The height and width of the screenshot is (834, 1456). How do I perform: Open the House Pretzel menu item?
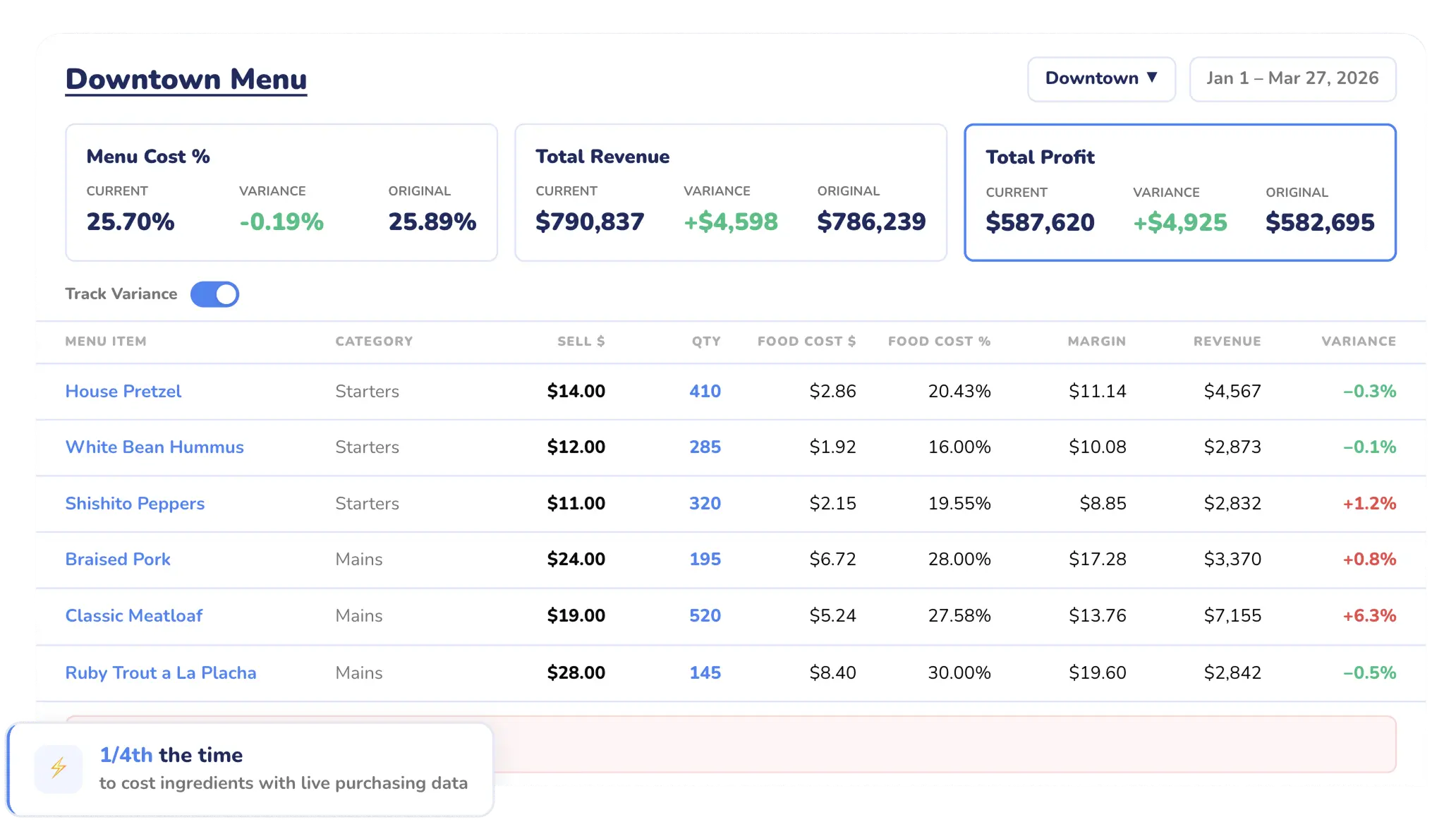pyautogui.click(x=123, y=392)
